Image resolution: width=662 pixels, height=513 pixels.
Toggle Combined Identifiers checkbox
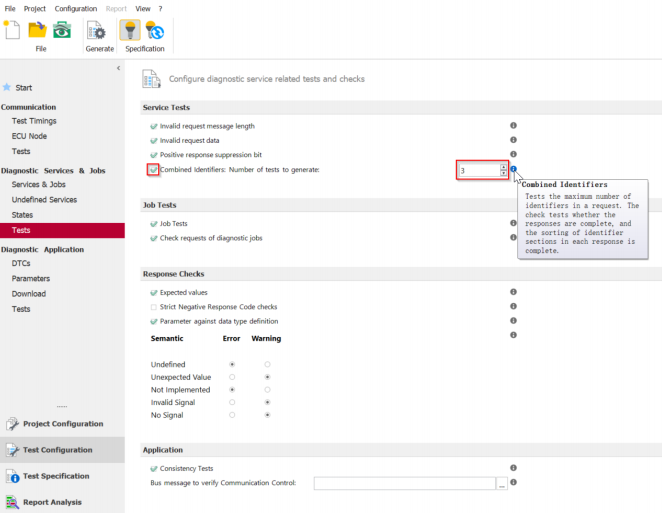point(153,170)
